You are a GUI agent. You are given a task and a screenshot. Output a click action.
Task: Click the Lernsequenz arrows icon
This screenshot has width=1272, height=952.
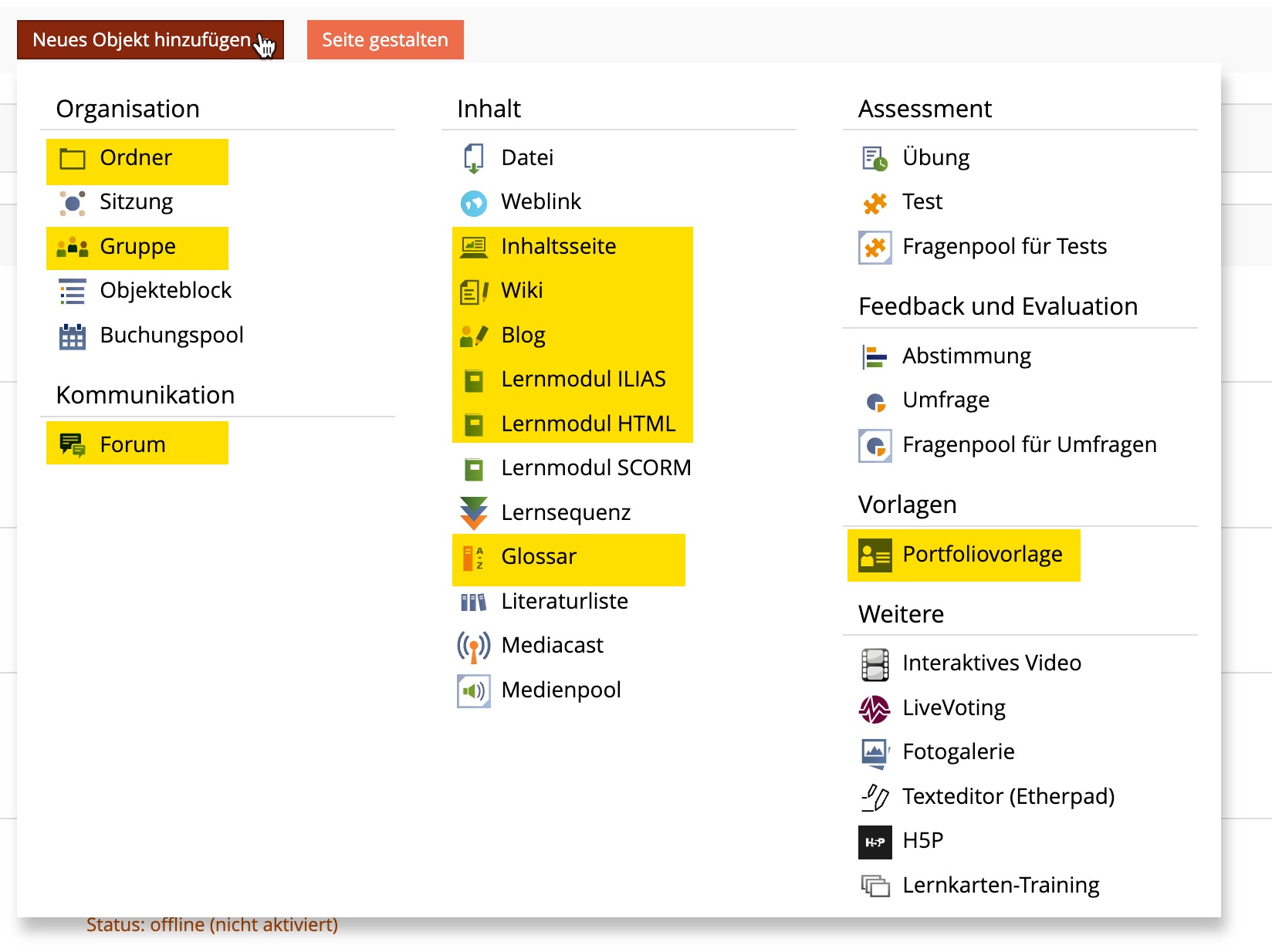coord(473,513)
